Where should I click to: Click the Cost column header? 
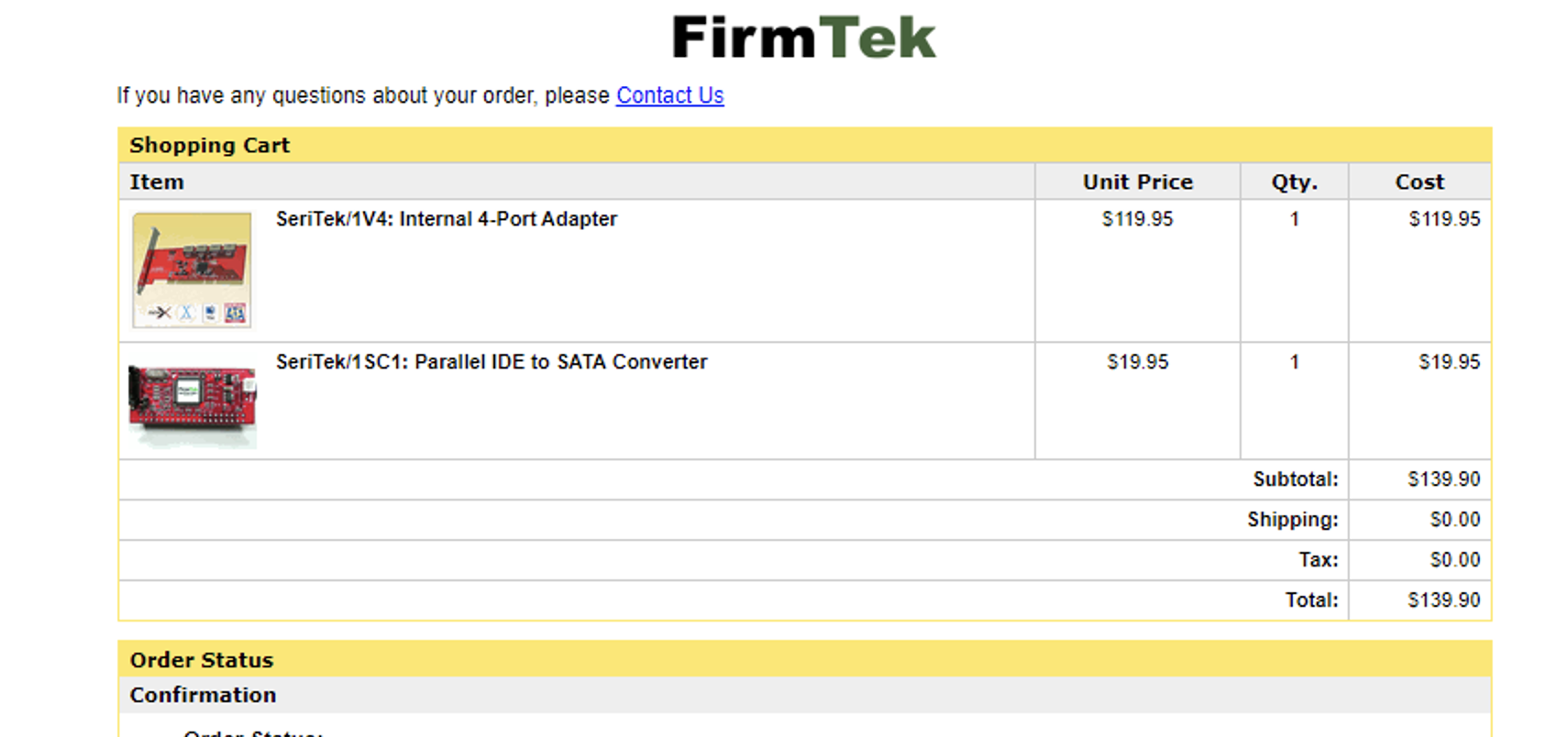(1419, 181)
